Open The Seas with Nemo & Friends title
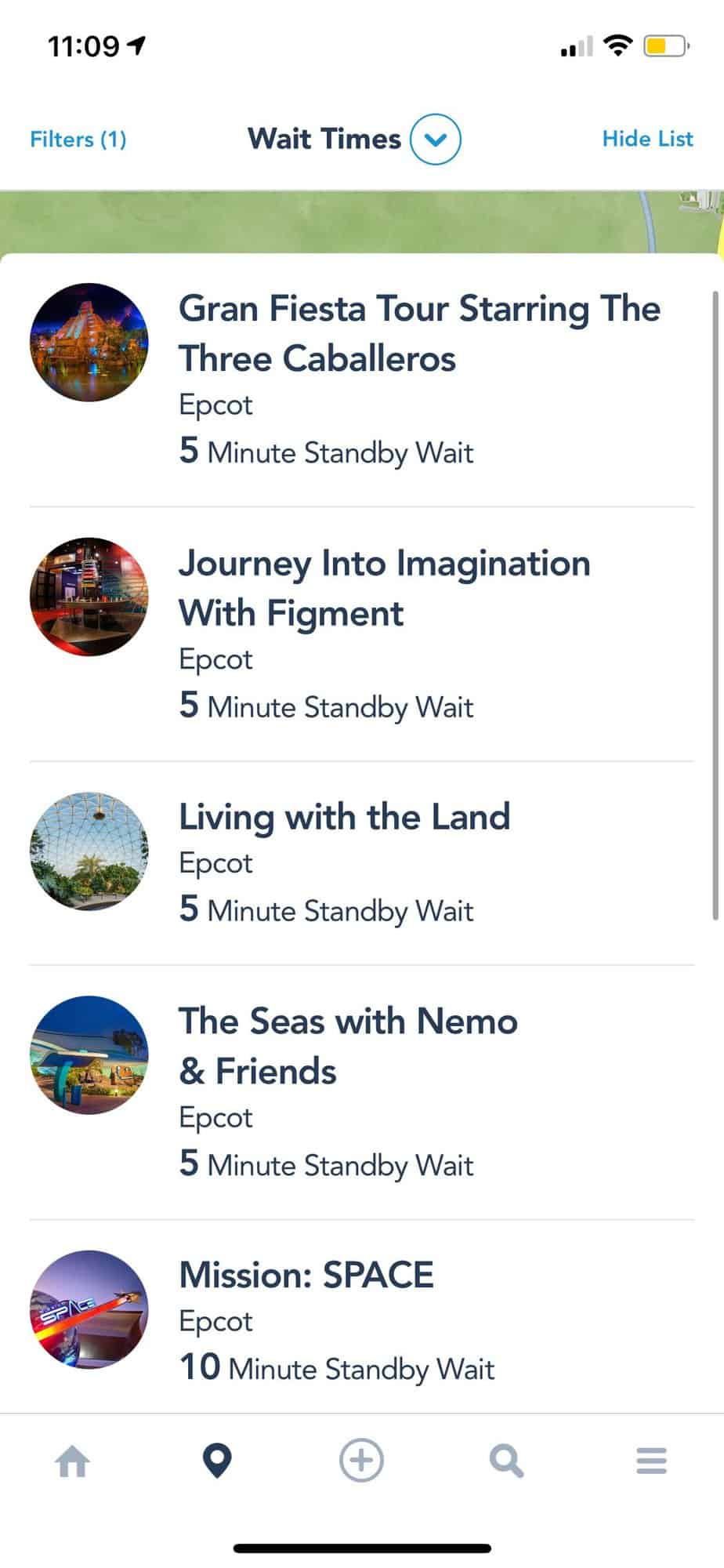 click(x=348, y=1046)
